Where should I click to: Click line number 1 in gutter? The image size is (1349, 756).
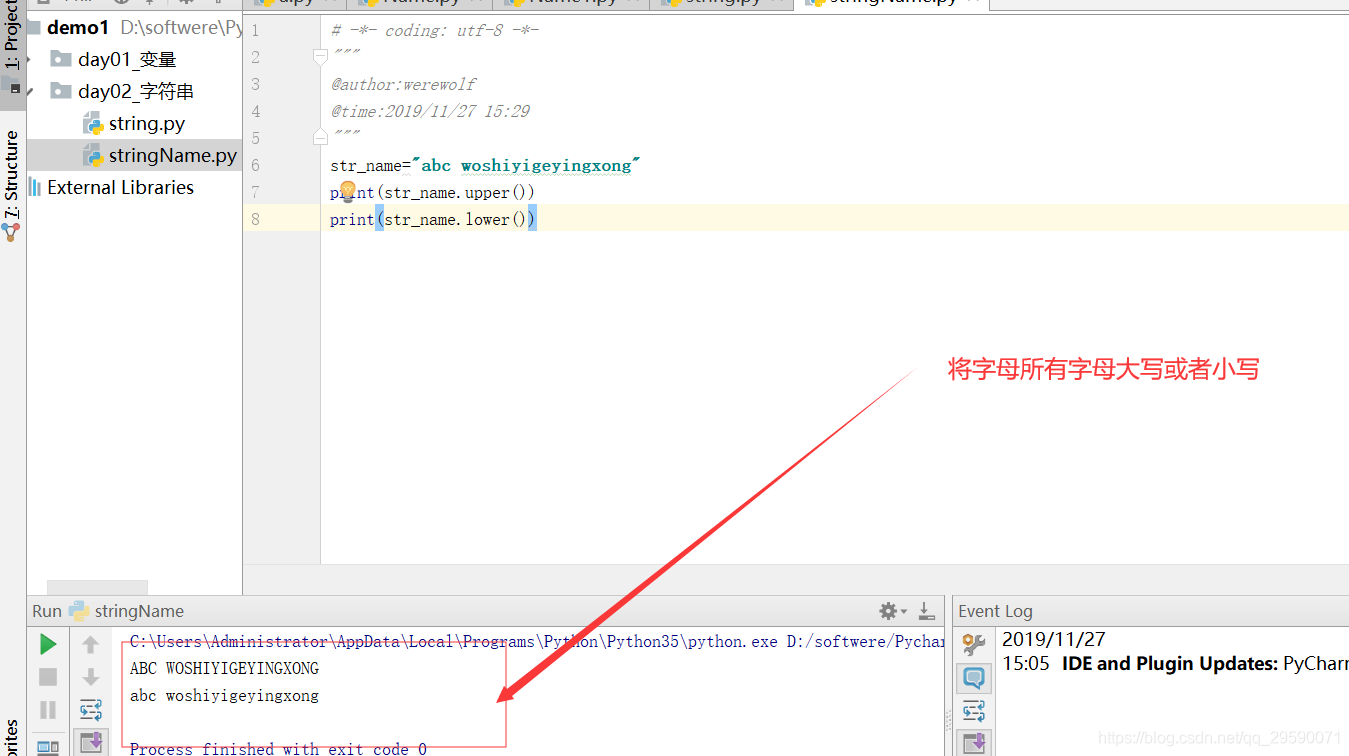pyautogui.click(x=256, y=30)
